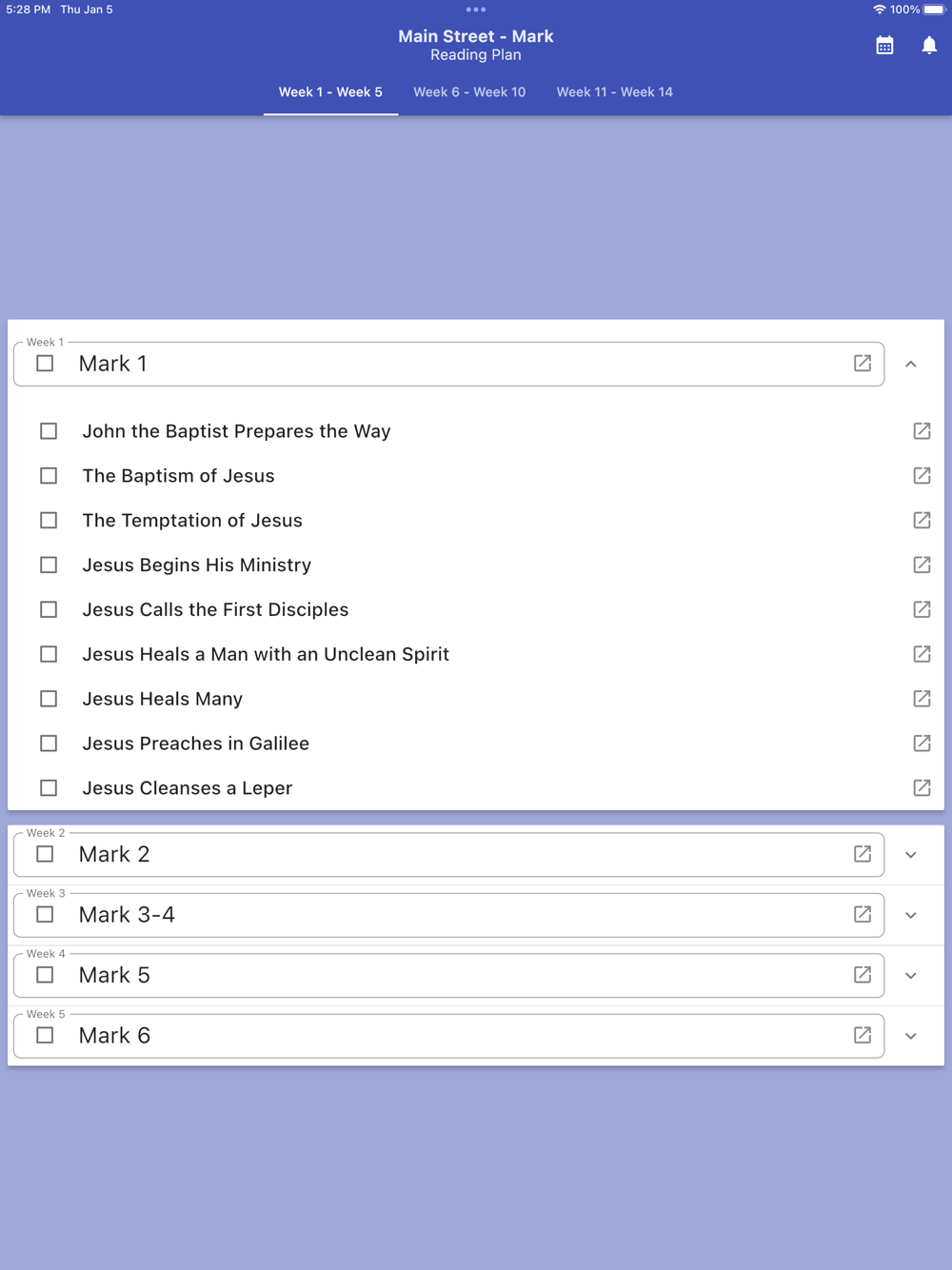Open external link for John the Baptist section
This screenshot has width=952, height=1270.
point(922,431)
